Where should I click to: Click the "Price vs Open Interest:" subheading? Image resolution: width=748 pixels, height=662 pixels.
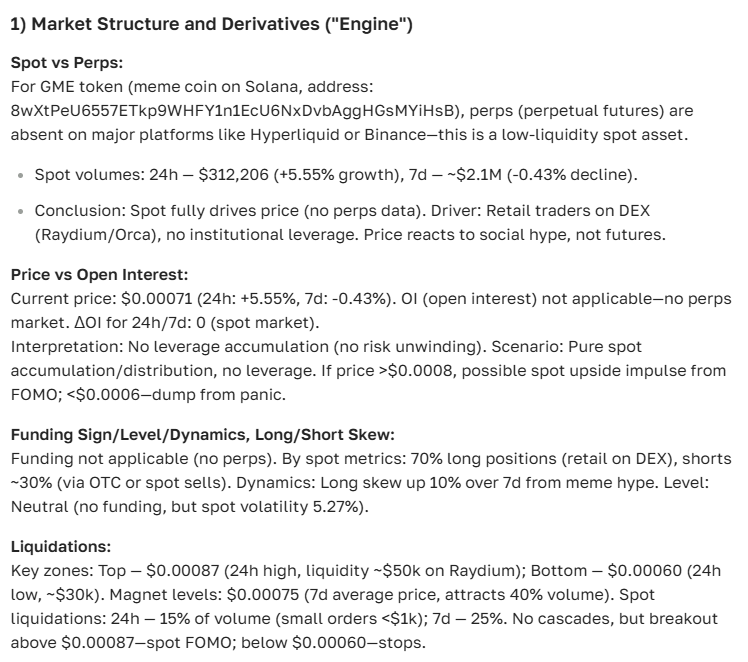click(x=90, y=274)
